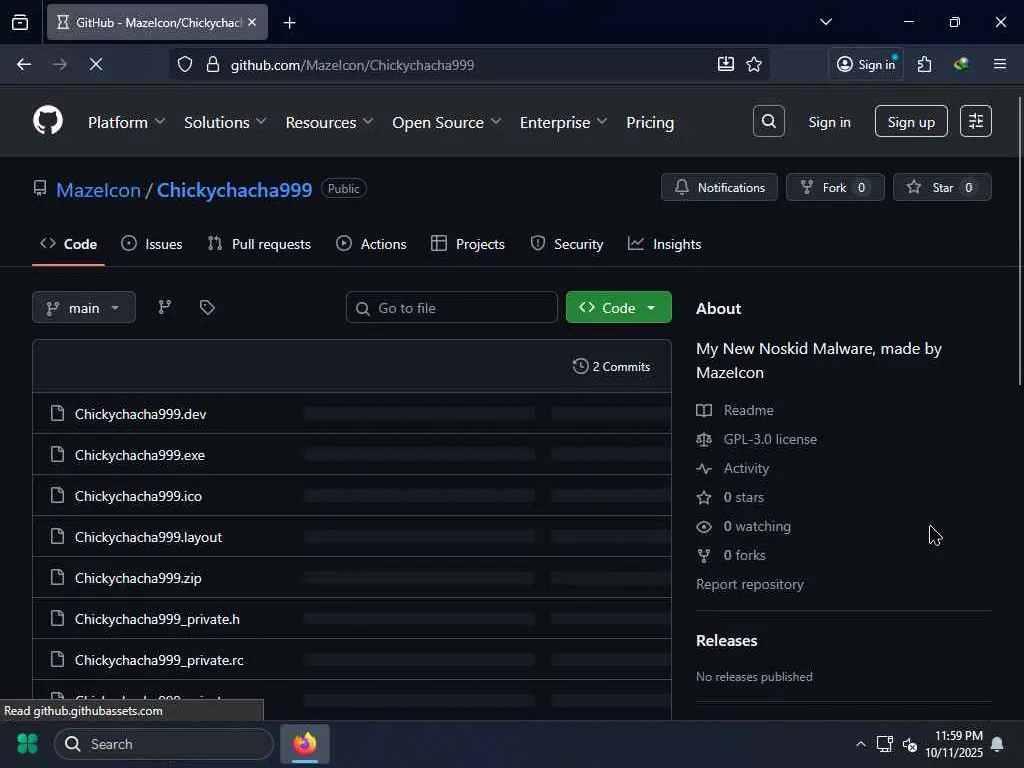Click the tags icon beside branches
This screenshot has height=768, width=1024.
[207, 308]
